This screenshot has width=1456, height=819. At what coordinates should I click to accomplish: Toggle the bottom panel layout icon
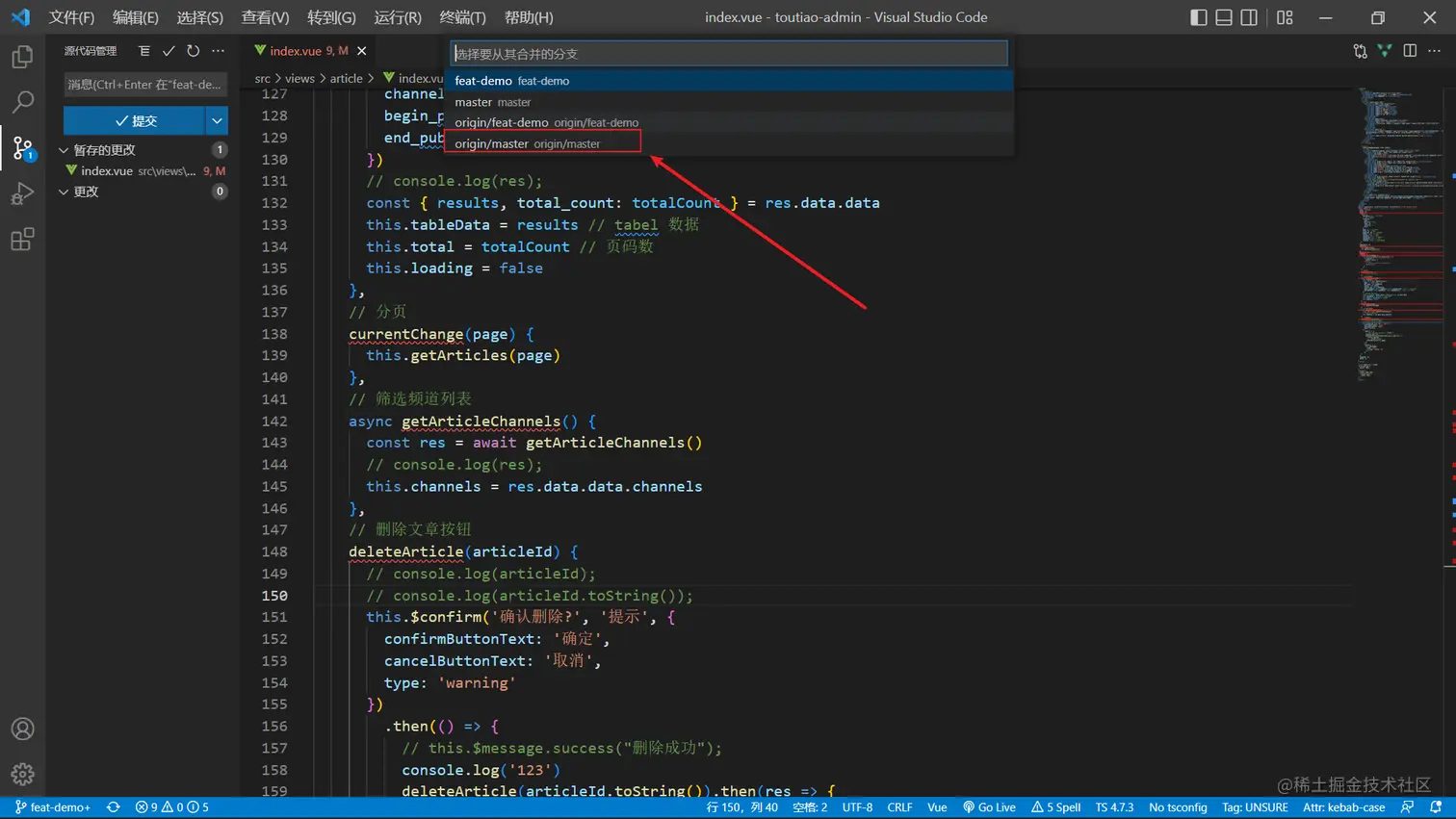click(x=1223, y=17)
